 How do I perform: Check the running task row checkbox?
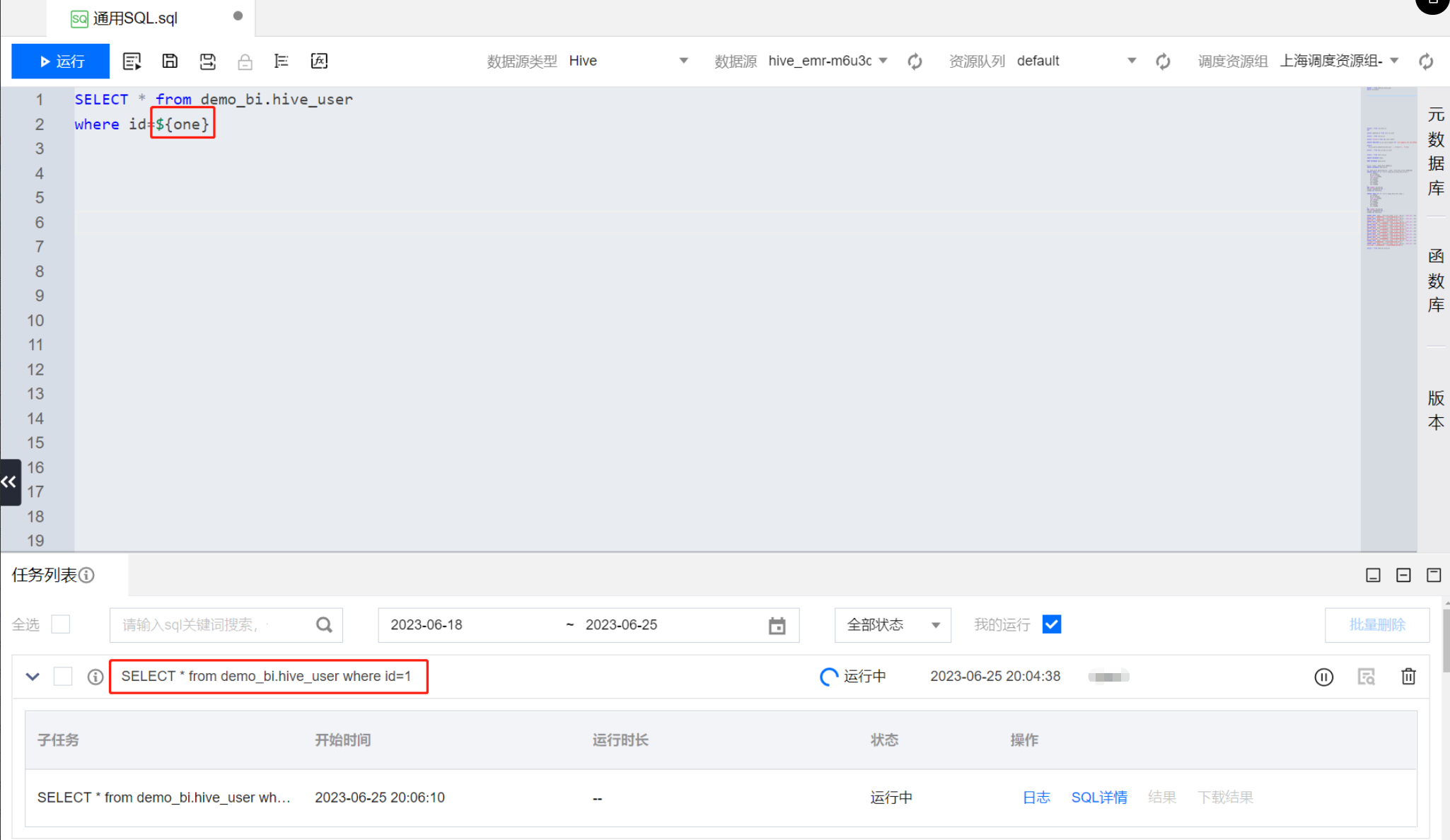pos(63,677)
